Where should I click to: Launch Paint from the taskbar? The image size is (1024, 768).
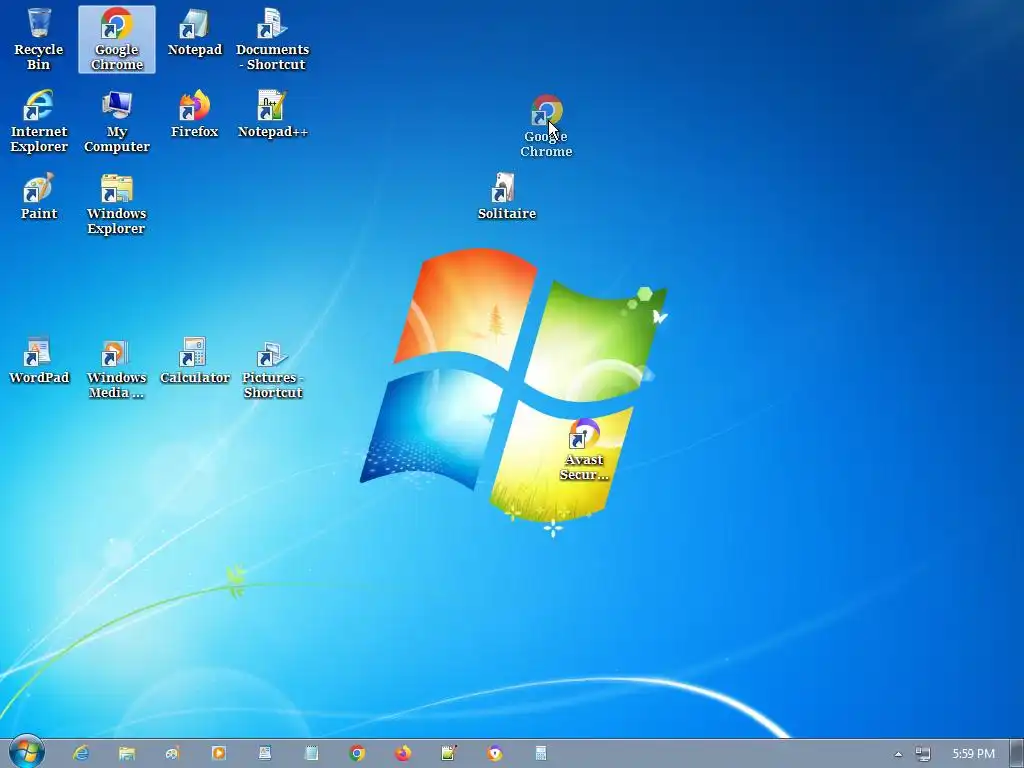[x=172, y=753]
